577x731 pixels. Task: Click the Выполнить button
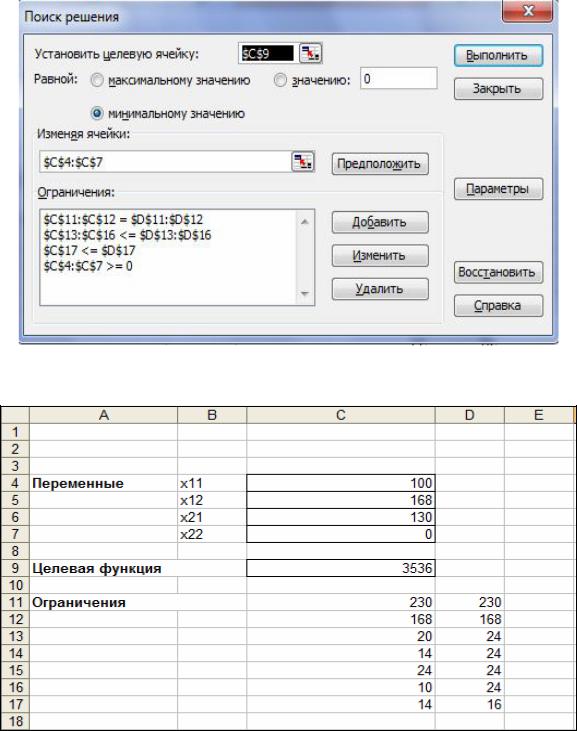click(498, 55)
